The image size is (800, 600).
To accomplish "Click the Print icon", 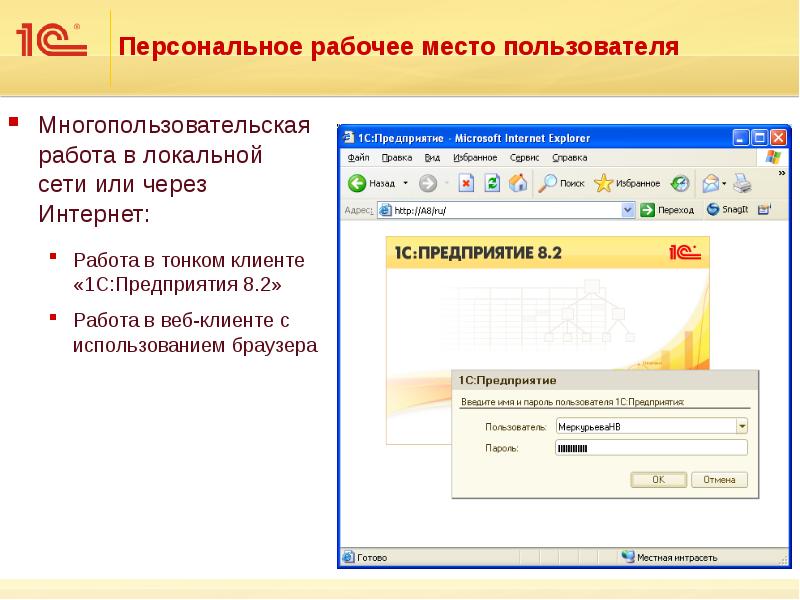I will point(741,183).
